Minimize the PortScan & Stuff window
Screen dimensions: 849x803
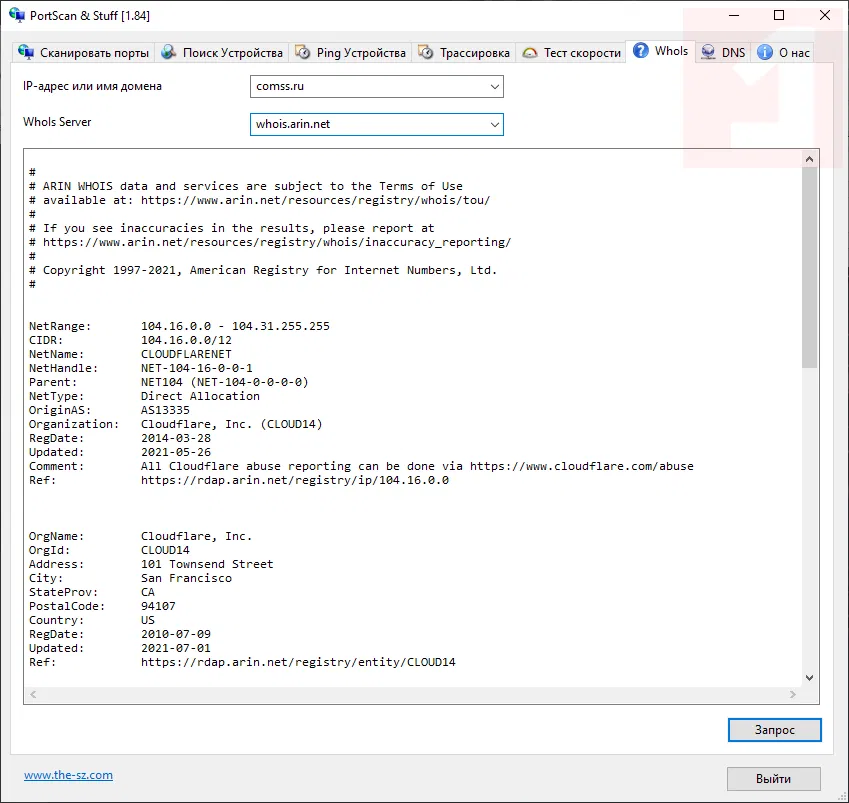(734, 15)
